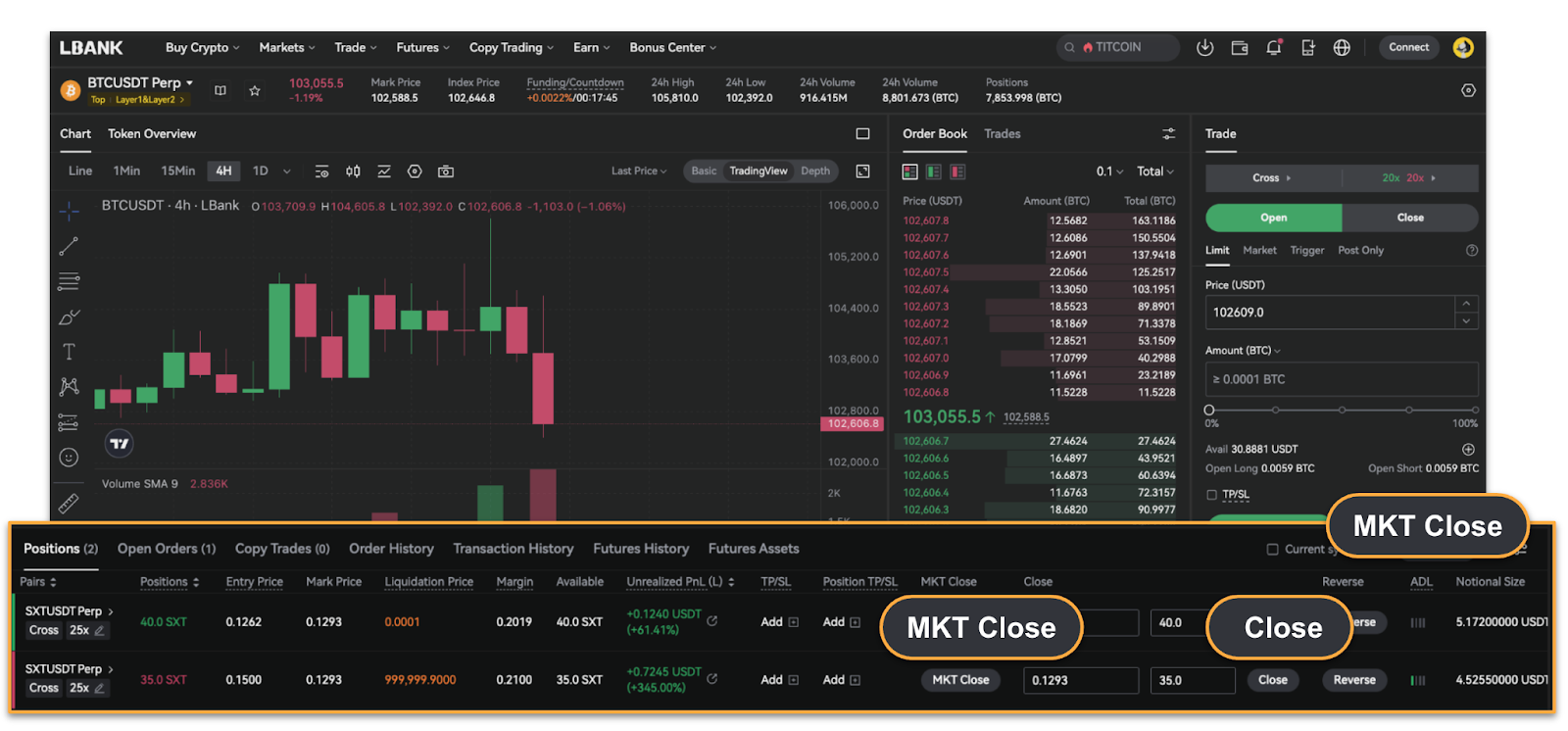
Task: Open the BTCUSDT Perp pair selector
Action: pos(140,82)
